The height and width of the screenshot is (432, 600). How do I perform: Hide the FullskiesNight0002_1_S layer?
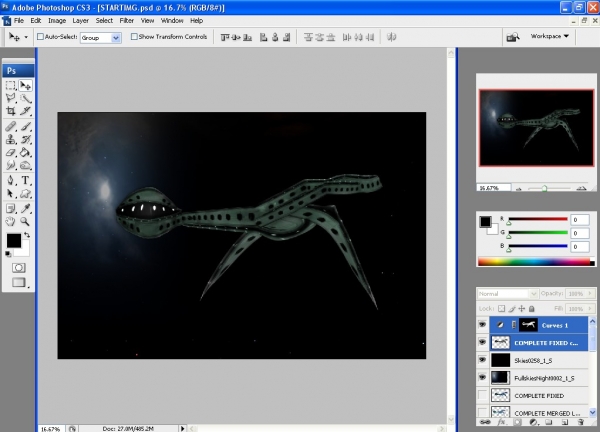tap(483, 378)
